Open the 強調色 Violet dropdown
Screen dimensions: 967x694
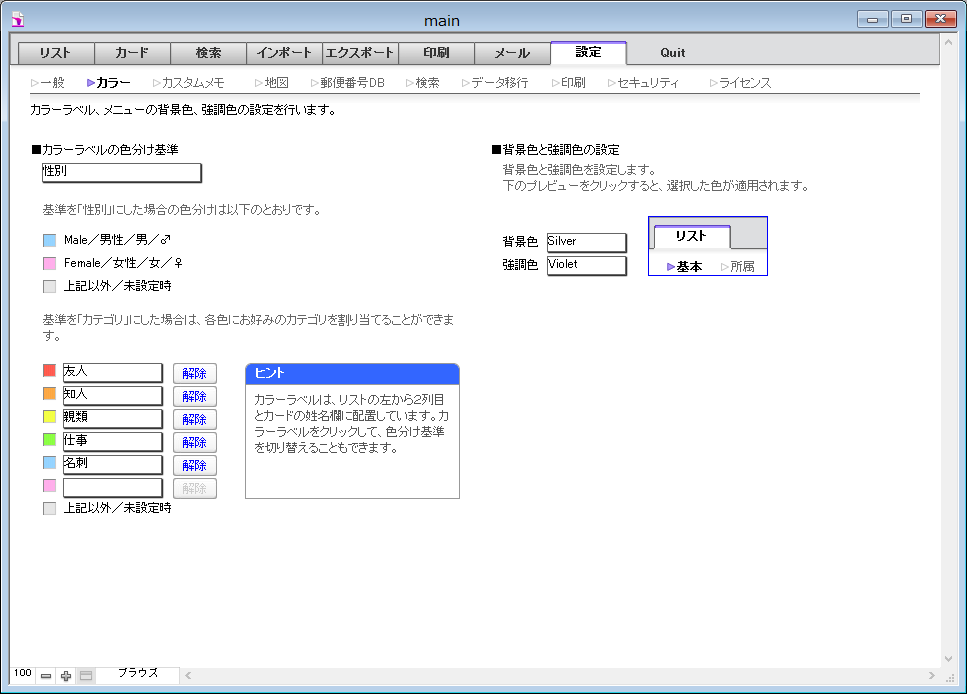click(x=586, y=265)
